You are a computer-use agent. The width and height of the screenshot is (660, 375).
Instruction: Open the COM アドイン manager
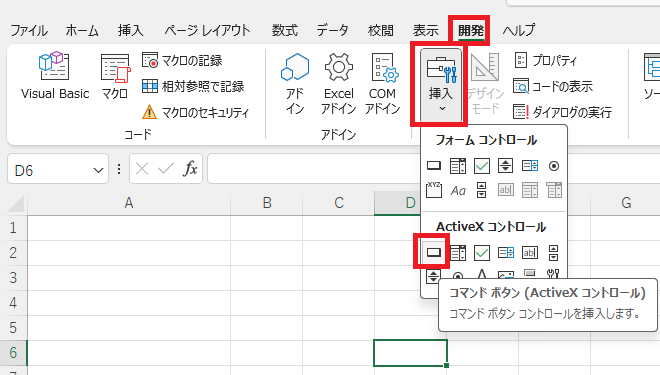tap(382, 83)
